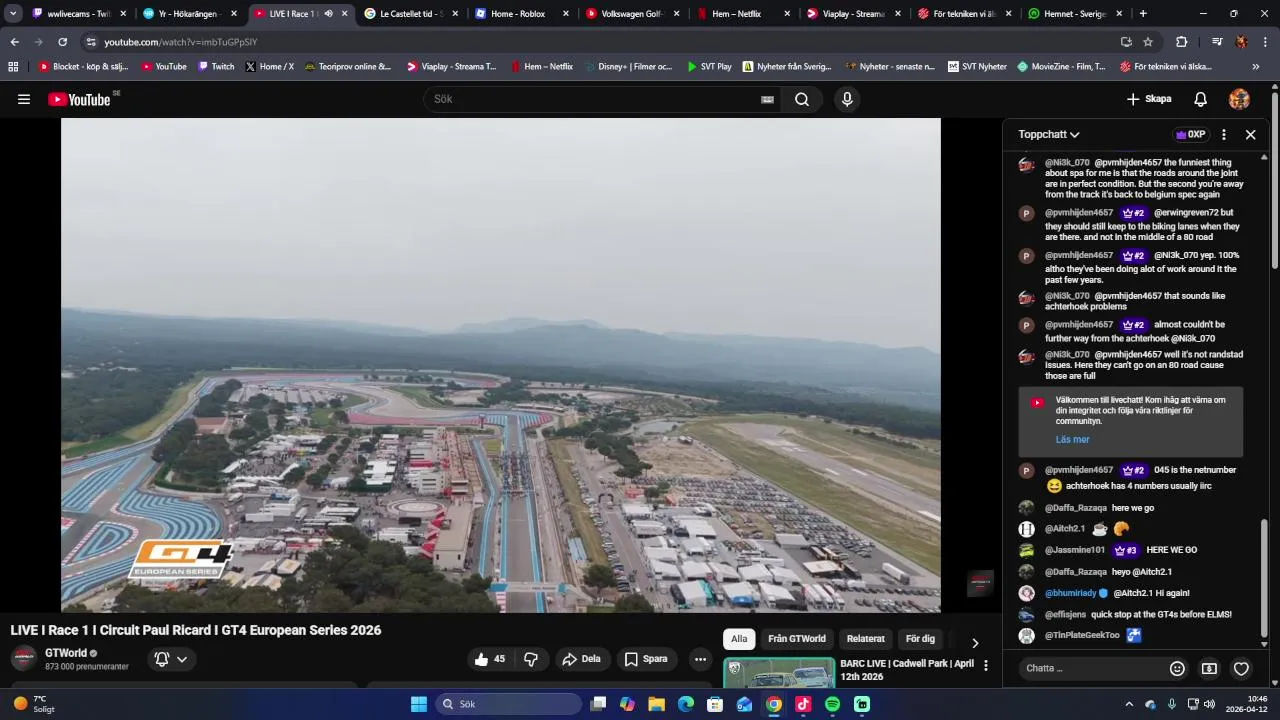Viewport: 1280px width, 720px height.
Task: Close the live chat panel
Action: coord(1250,134)
